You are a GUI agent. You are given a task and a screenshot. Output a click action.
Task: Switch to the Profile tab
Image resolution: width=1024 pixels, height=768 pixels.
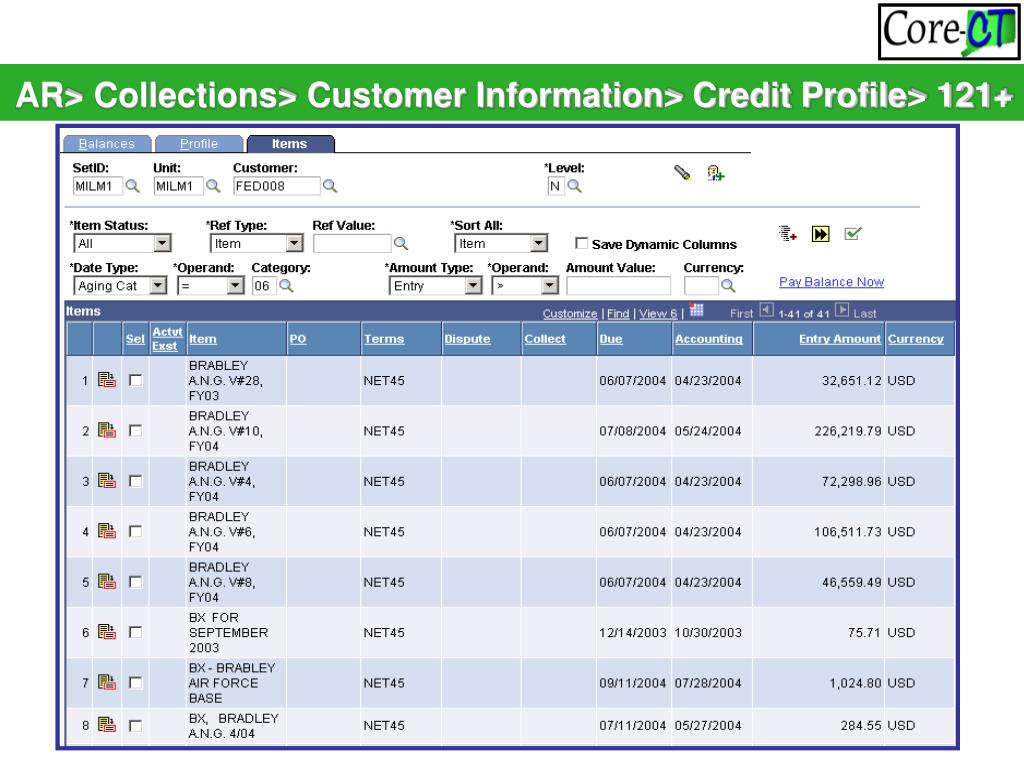coord(199,144)
